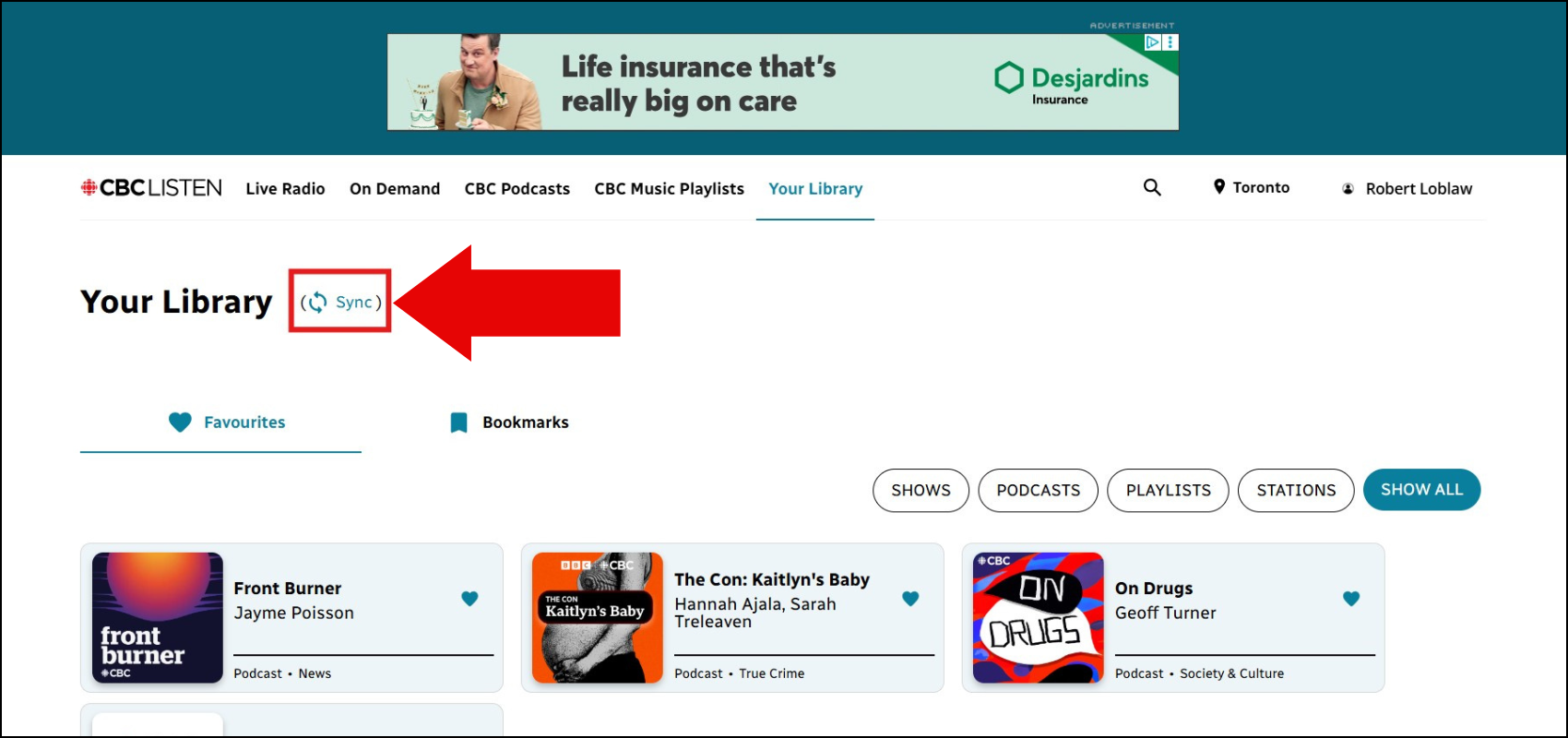
Task: Open the On Drugs title
Action: pos(1154,589)
